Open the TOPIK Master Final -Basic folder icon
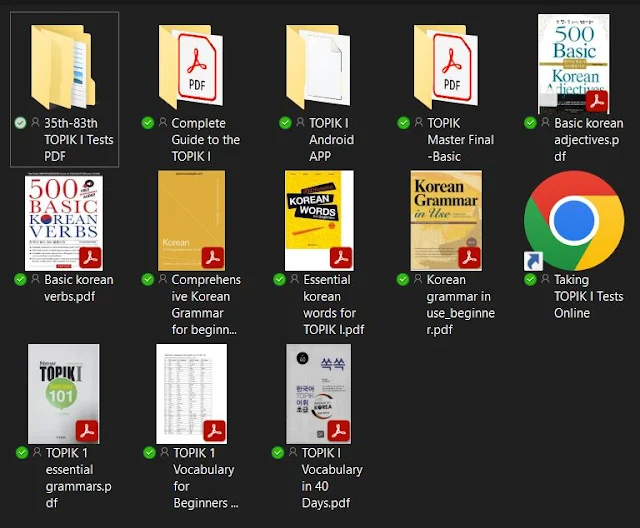This screenshot has height=528, width=640. click(446, 67)
